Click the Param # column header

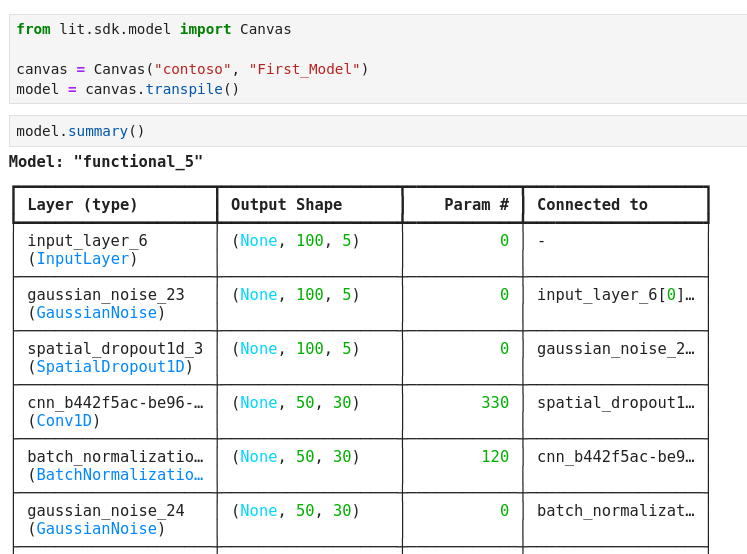point(476,205)
